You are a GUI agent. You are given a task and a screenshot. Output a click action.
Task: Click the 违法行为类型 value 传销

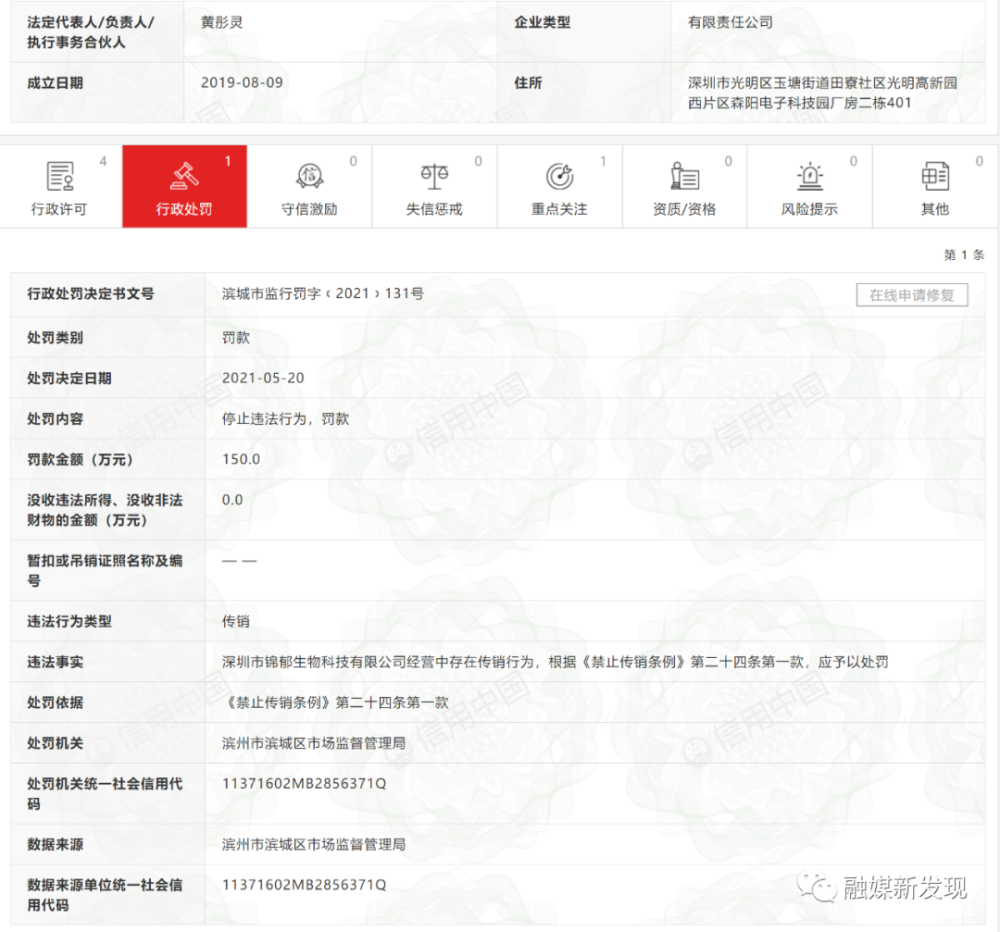coord(236,621)
